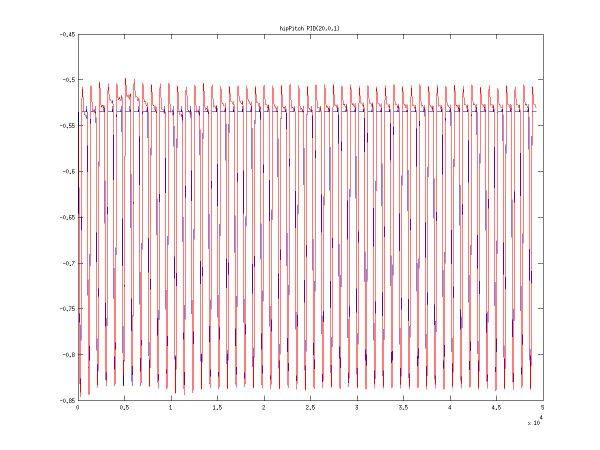Click the y-axis label -0.7
600x450 pixels.
click(69, 263)
